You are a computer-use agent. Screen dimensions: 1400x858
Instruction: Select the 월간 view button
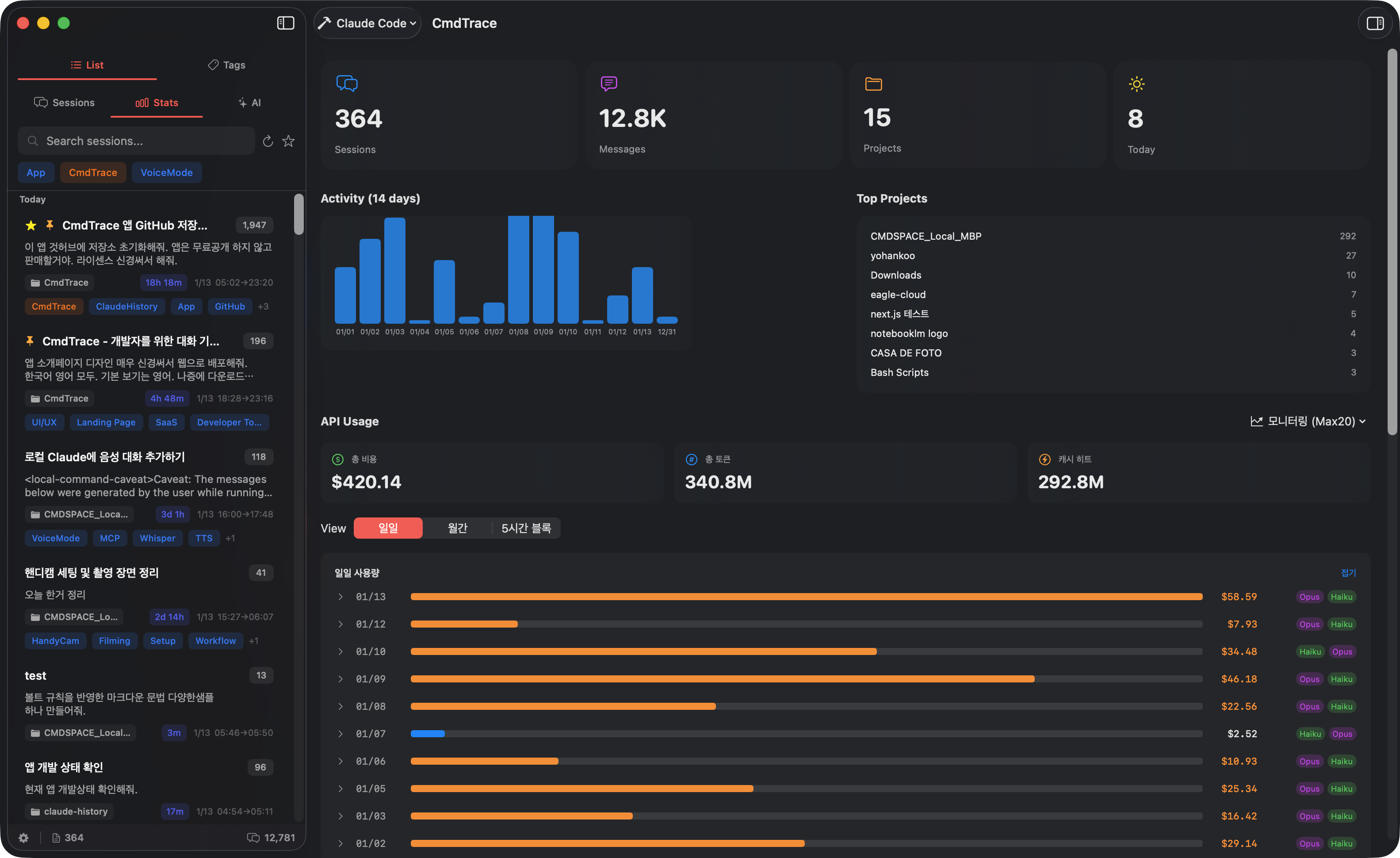point(458,528)
